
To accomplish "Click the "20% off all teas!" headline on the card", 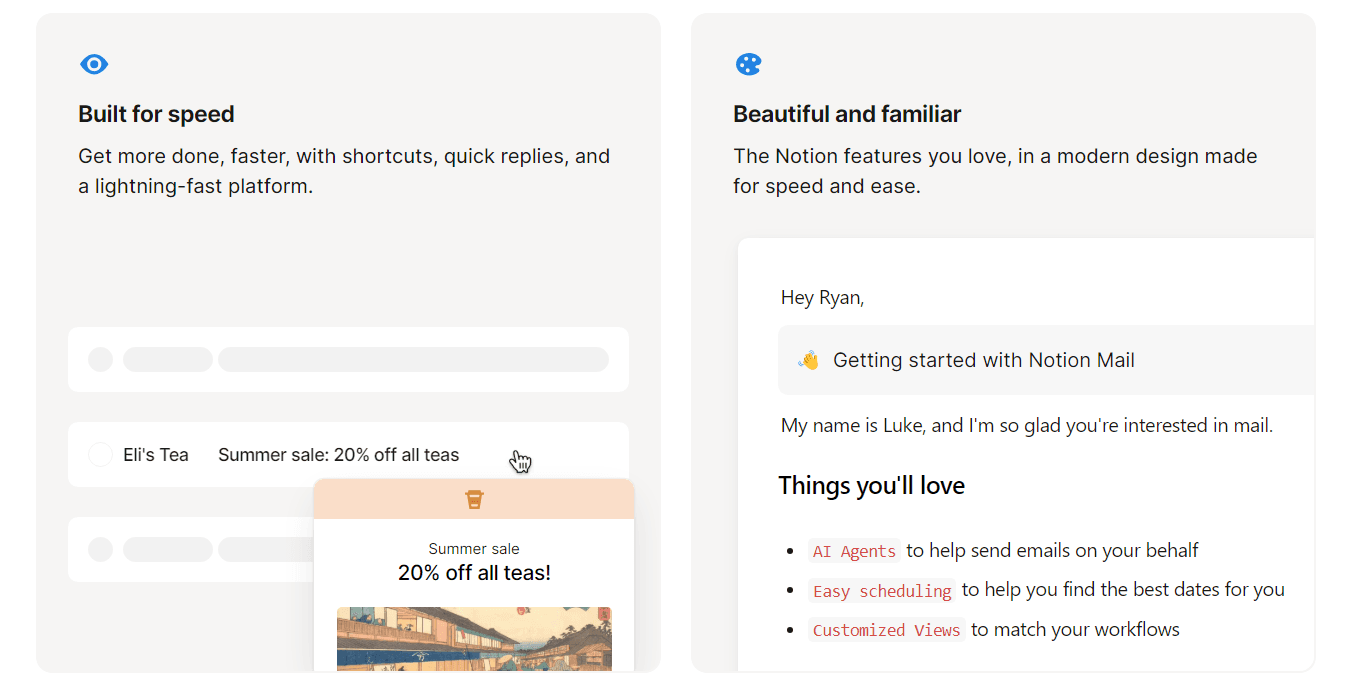I will (474, 572).
